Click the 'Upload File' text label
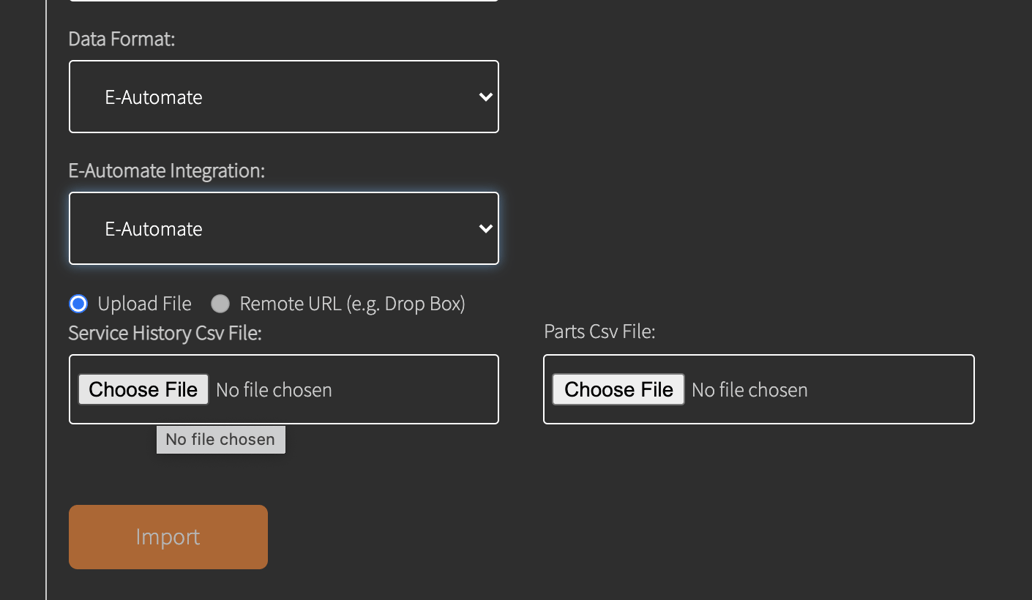 [144, 303]
